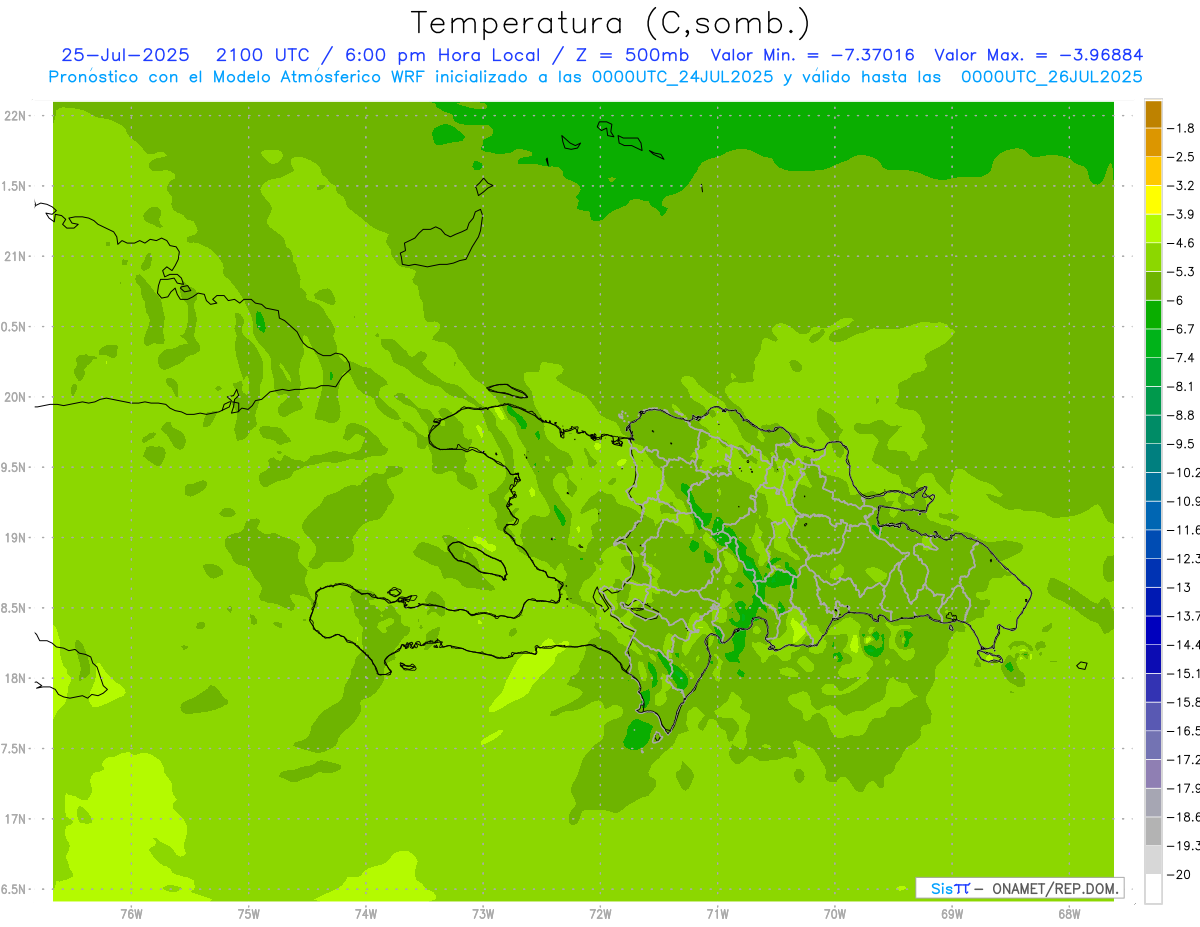Click the '-6' colorbar value

[1177, 300]
